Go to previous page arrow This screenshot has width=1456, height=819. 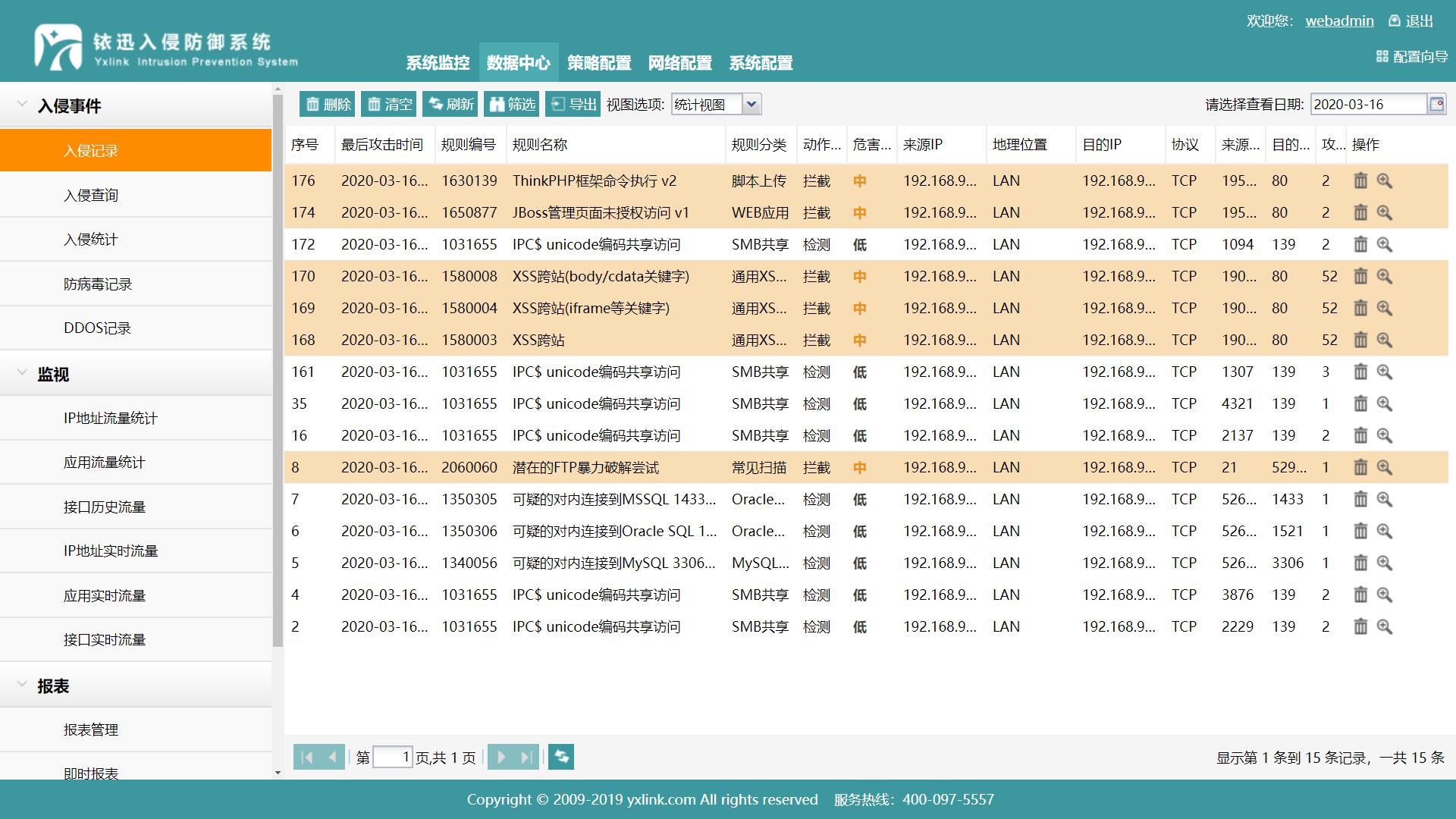pos(332,757)
